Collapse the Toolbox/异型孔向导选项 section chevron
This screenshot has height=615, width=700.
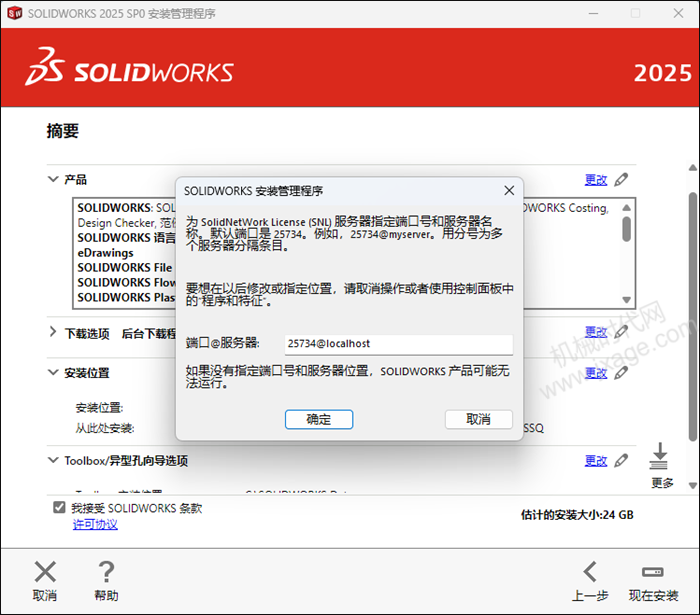point(53,460)
